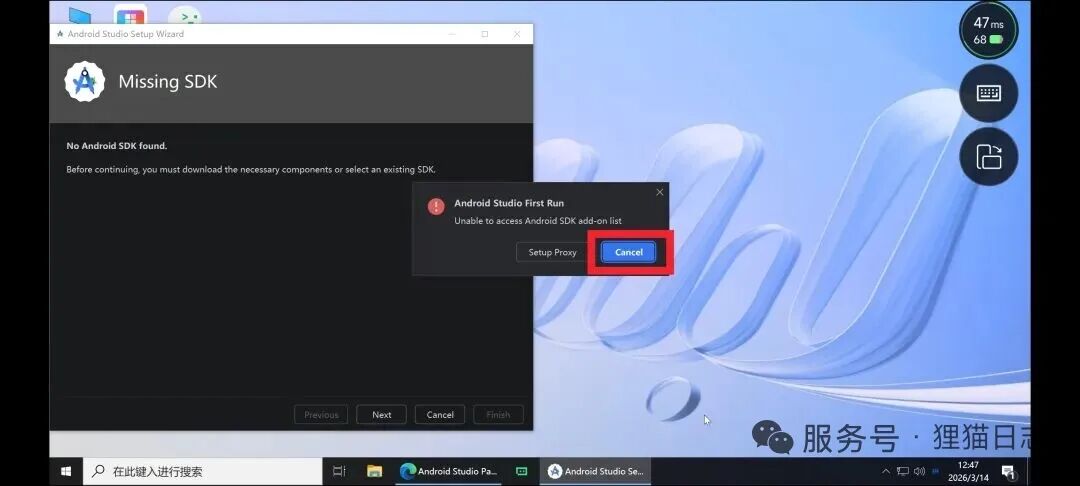Image resolution: width=1080 pixels, height=486 pixels.
Task: Switch to Android Studio Setup taskbar item
Action: pos(596,472)
